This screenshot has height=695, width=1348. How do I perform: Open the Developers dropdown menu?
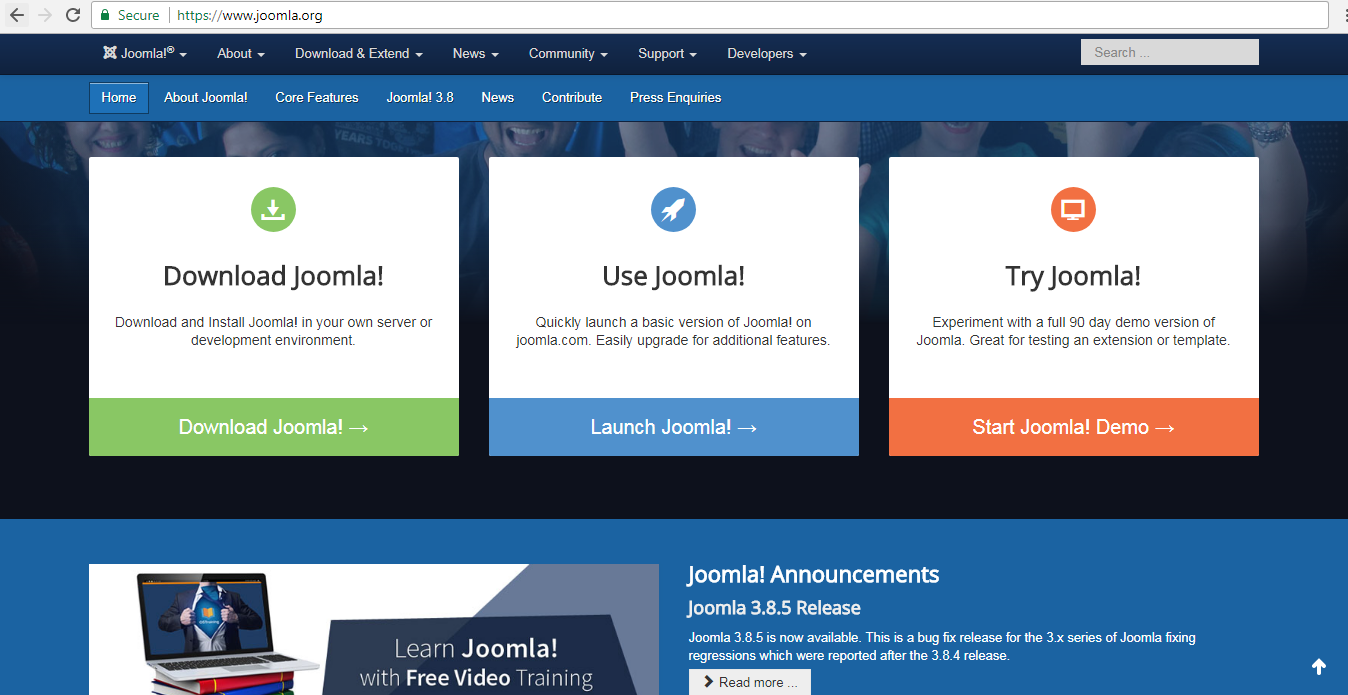(x=766, y=53)
